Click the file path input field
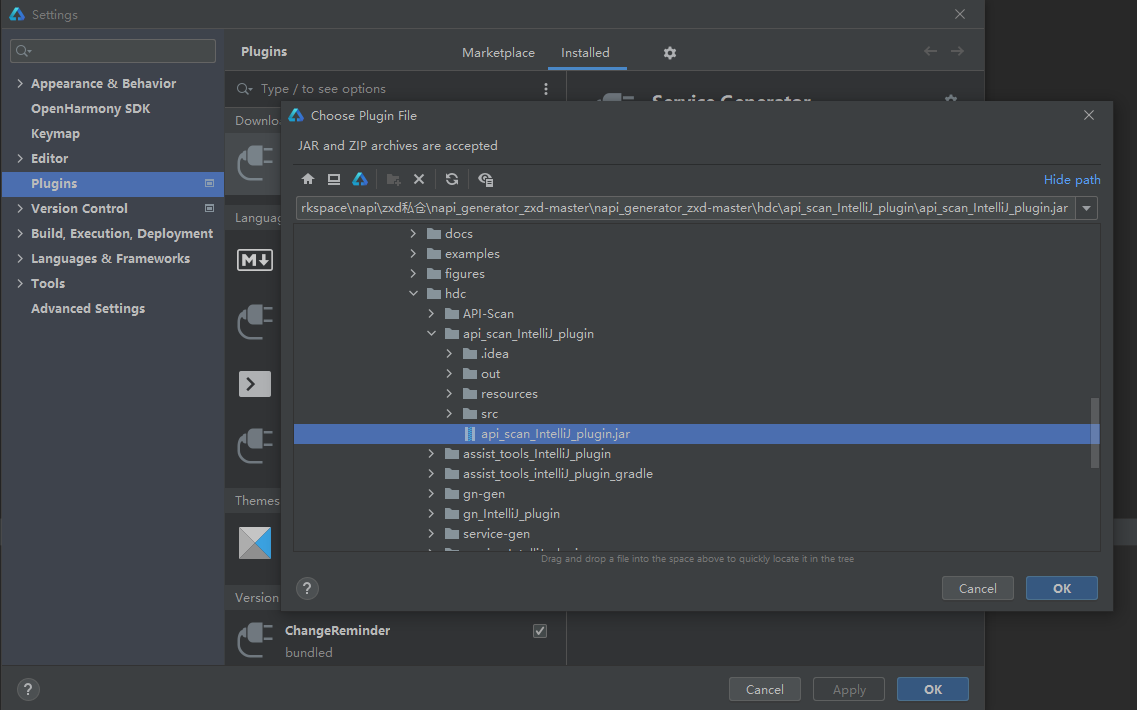 pos(685,208)
